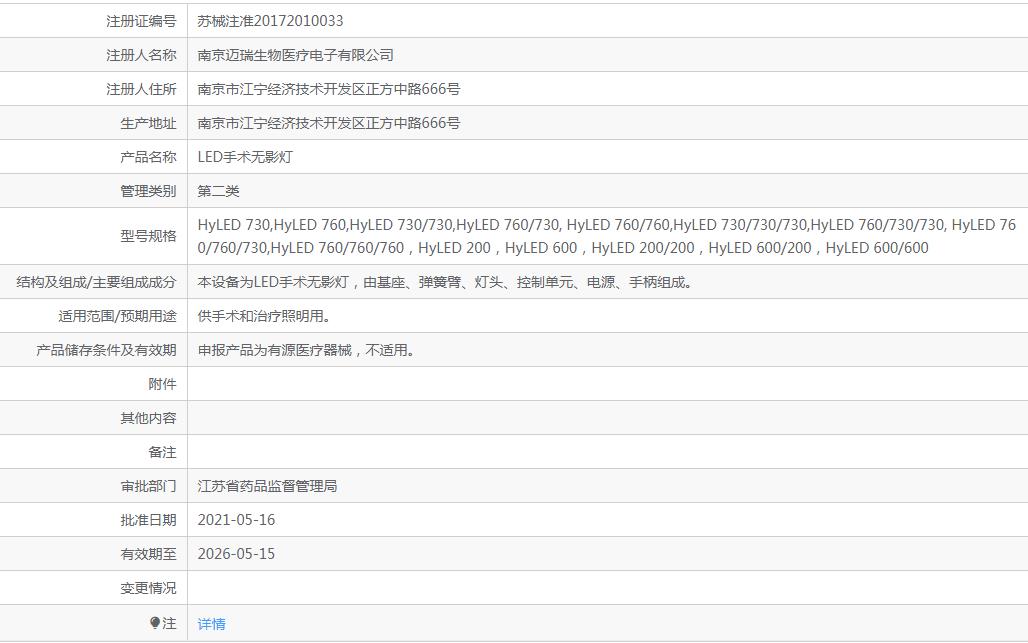Screen dimensions: 1028x643
Task: Select the management category 第二类
Action: pyautogui.click(x=216, y=190)
